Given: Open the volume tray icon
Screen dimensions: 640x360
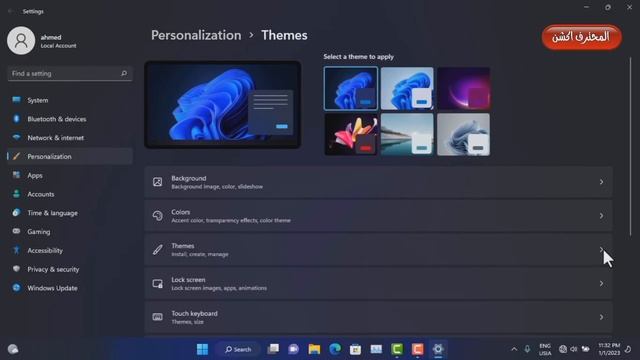Looking at the screenshot, I should click(x=574, y=349).
